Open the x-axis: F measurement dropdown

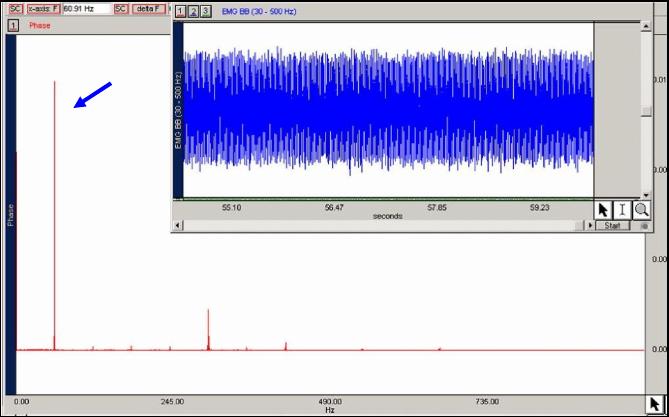tap(43, 8)
